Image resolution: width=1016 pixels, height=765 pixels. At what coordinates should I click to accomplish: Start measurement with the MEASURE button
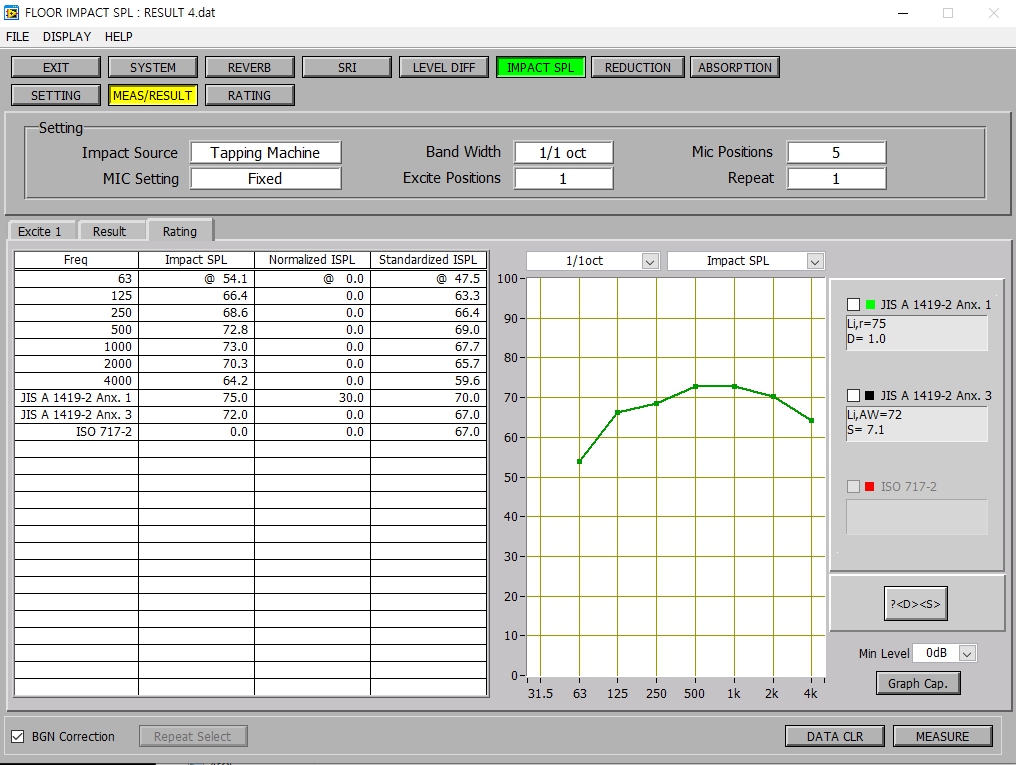(x=942, y=736)
